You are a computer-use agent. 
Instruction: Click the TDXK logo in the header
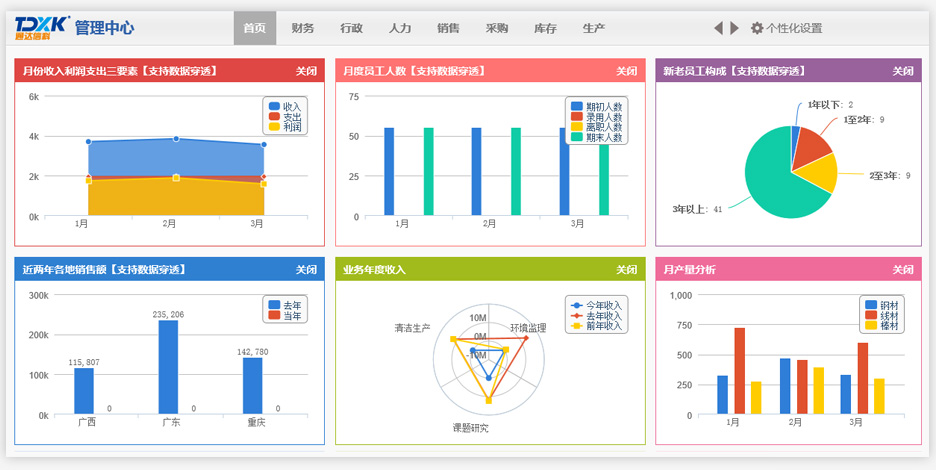pos(40,27)
